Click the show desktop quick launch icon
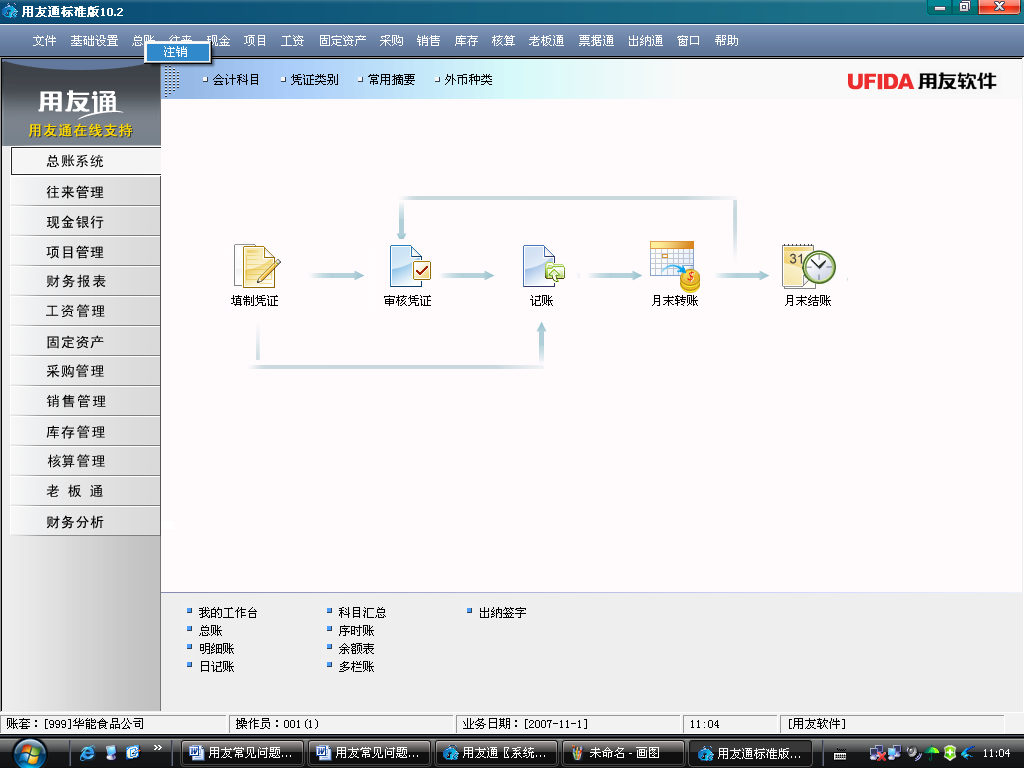1024x768 pixels. [x=110, y=753]
